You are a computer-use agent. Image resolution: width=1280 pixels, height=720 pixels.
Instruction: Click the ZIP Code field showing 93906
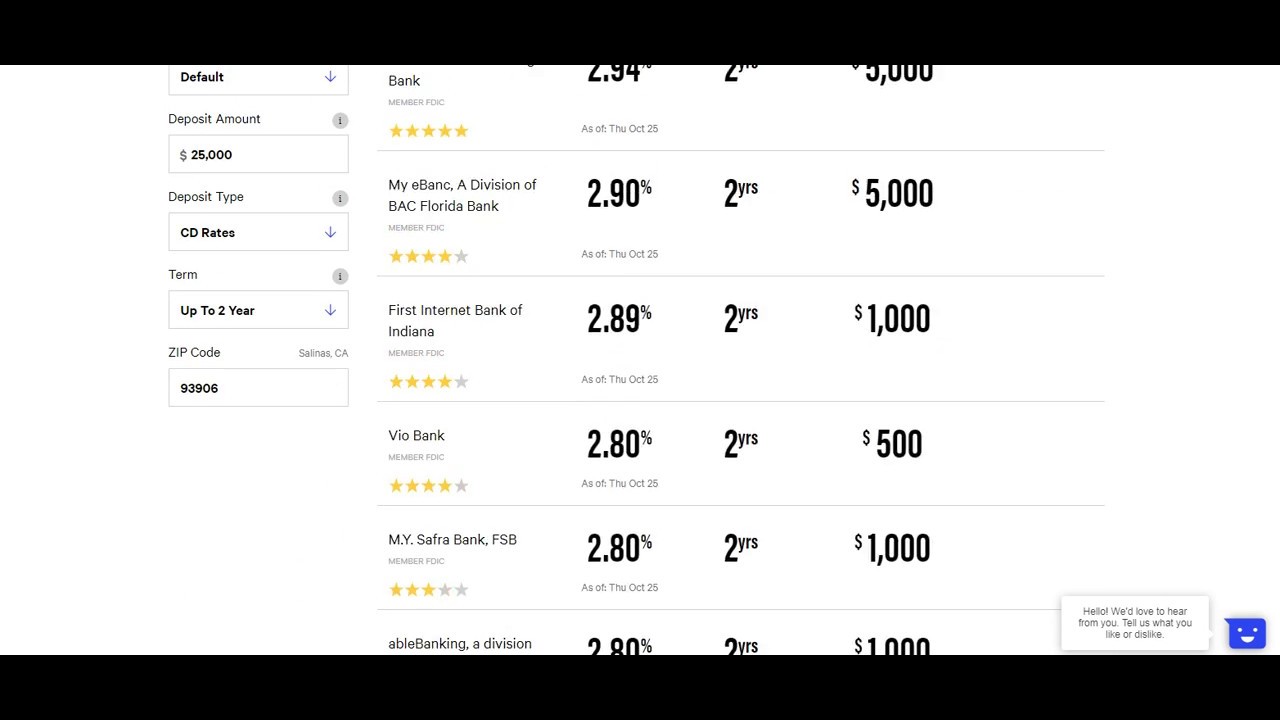pos(258,388)
